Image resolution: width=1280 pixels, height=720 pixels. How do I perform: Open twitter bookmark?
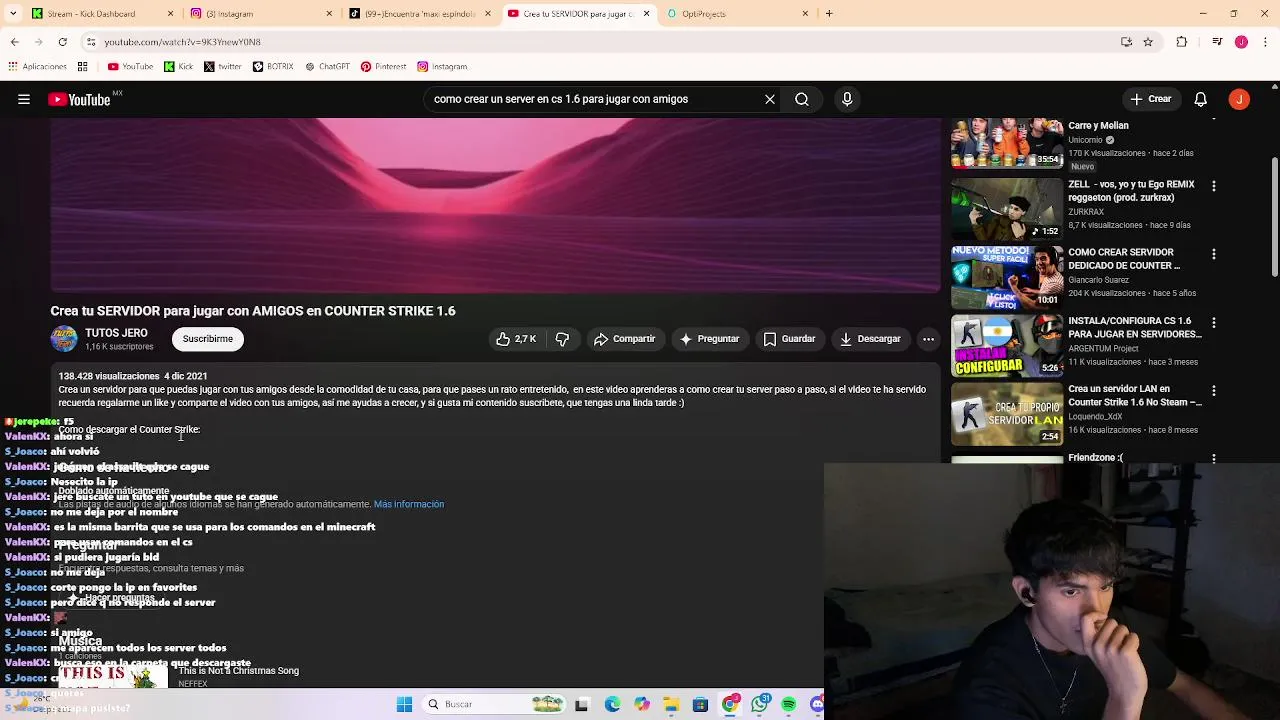(223, 67)
